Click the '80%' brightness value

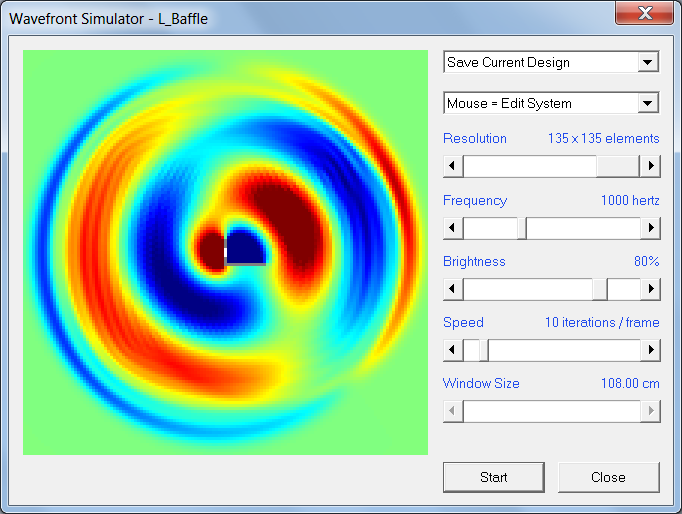tap(646, 261)
